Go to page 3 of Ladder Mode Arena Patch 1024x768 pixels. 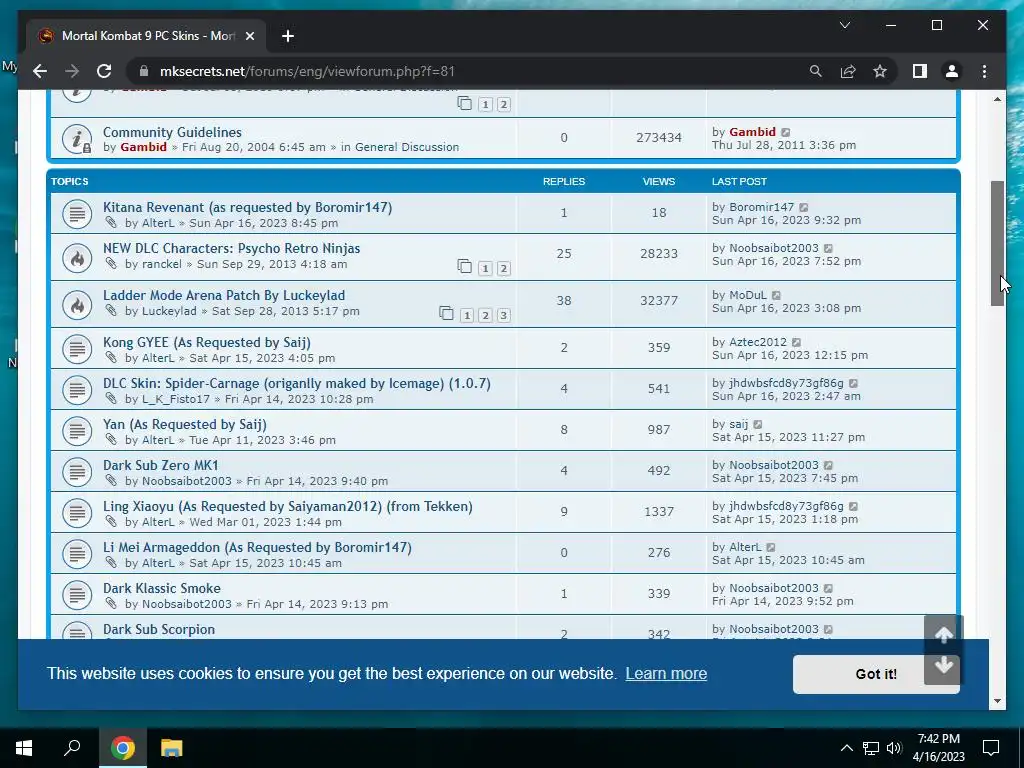click(x=504, y=315)
